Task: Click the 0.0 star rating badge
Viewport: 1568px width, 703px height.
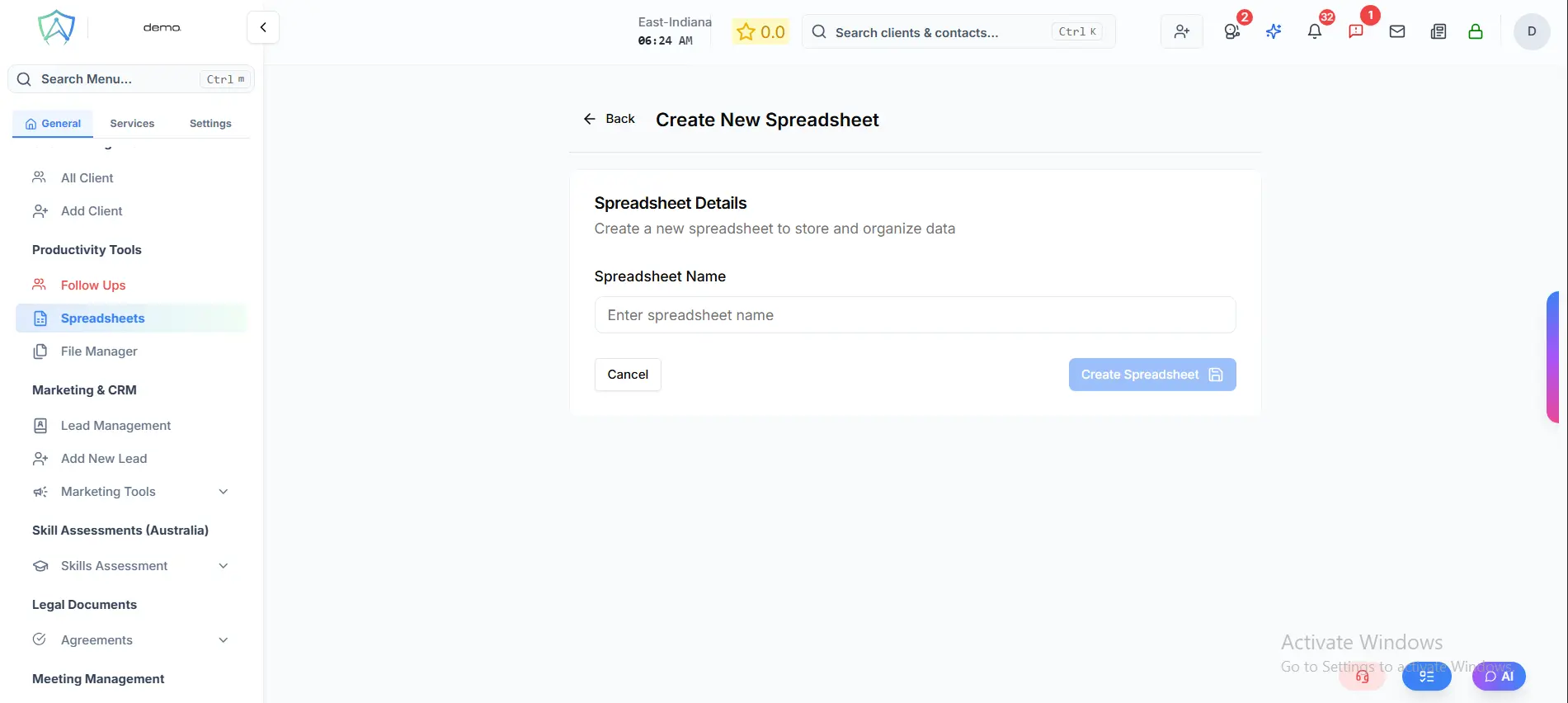Action: pos(760,31)
